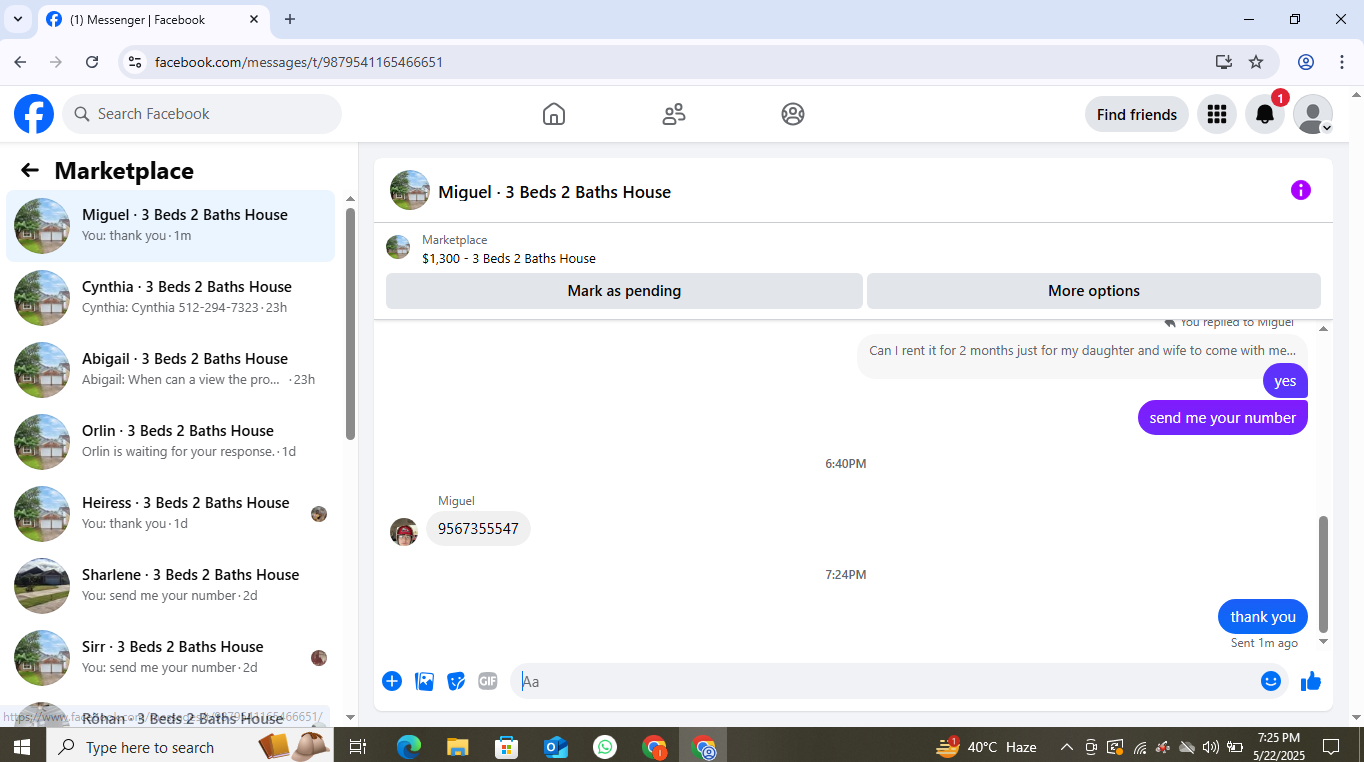Screen dimensions: 1364x762
Task: Open account menu from profile avatar
Action: [x=1313, y=114]
